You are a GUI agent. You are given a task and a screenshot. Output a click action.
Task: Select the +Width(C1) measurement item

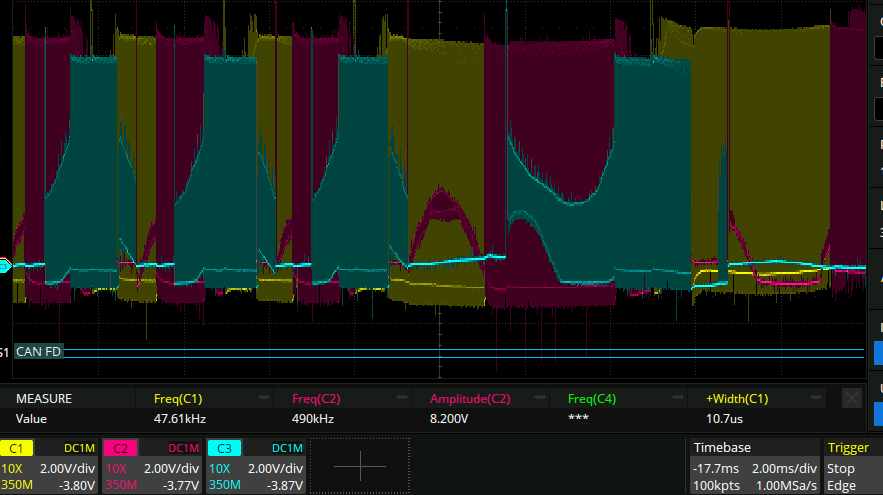tap(740, 398)
